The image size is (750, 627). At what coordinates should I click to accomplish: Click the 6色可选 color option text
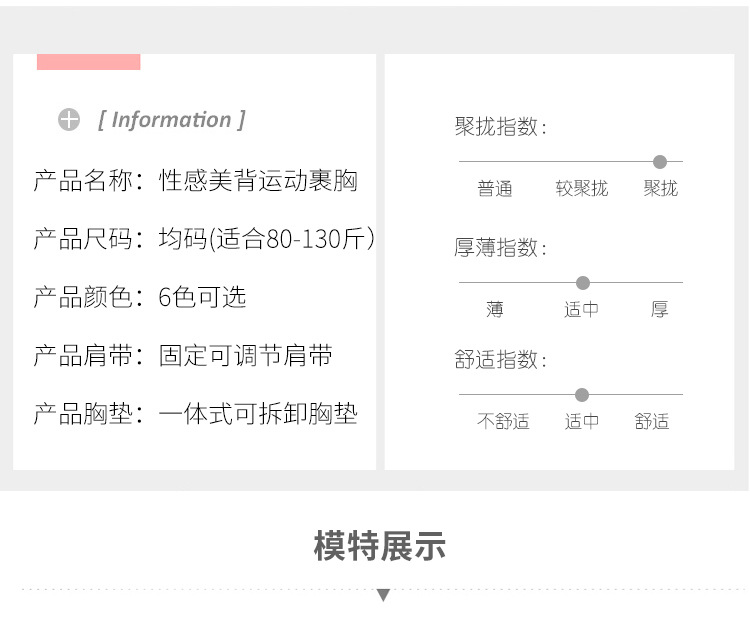point(202,297)
